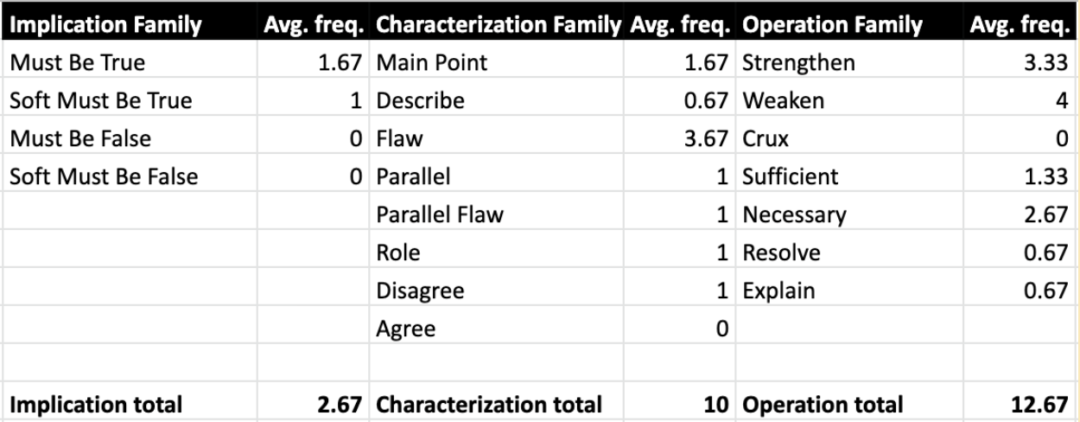Screen dimensions: 1080x422
Task: Select the Weaken cell
Action: (x=784, y=101)
